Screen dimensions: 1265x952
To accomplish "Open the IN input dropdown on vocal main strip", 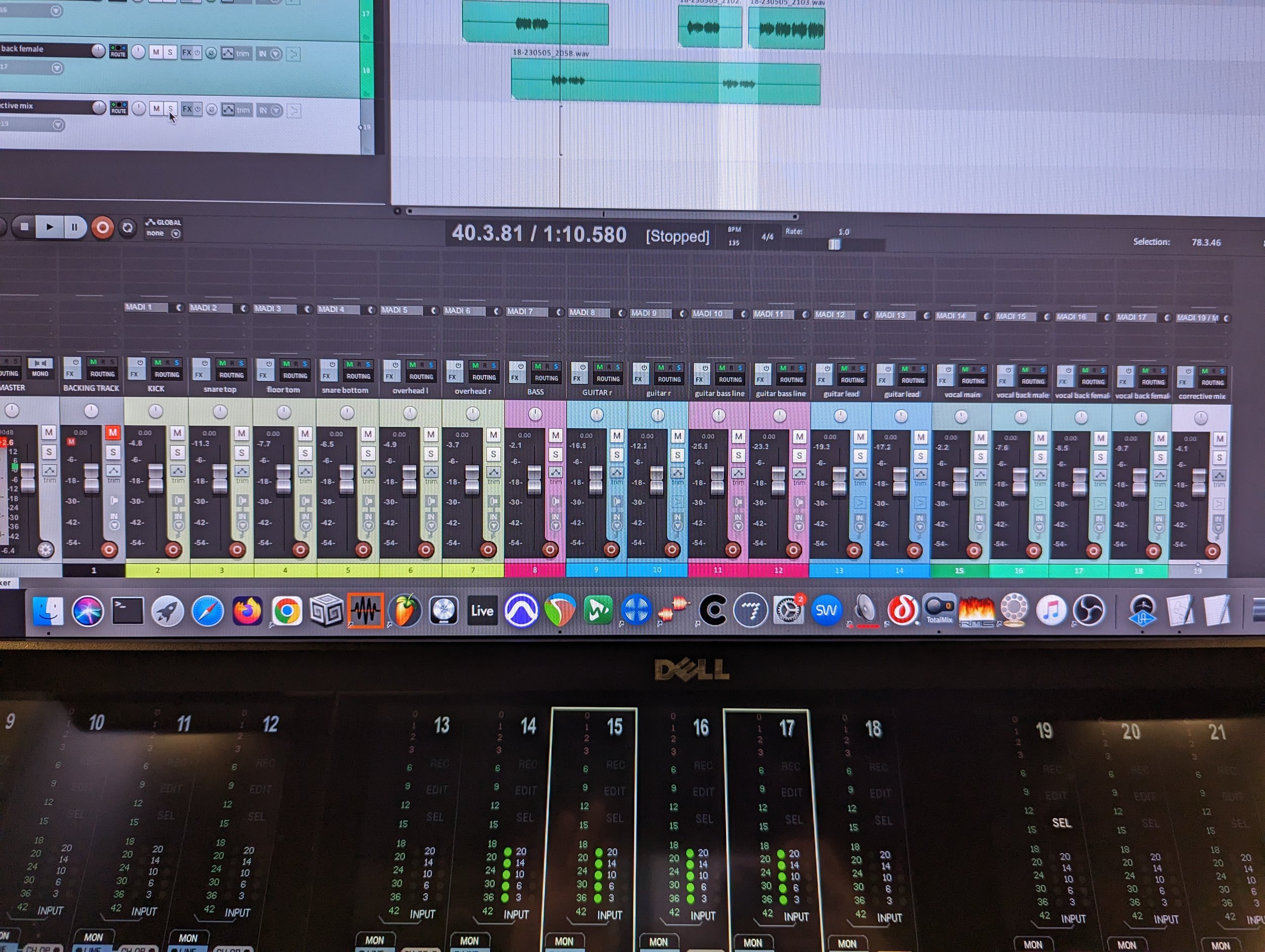I will 979,522.
